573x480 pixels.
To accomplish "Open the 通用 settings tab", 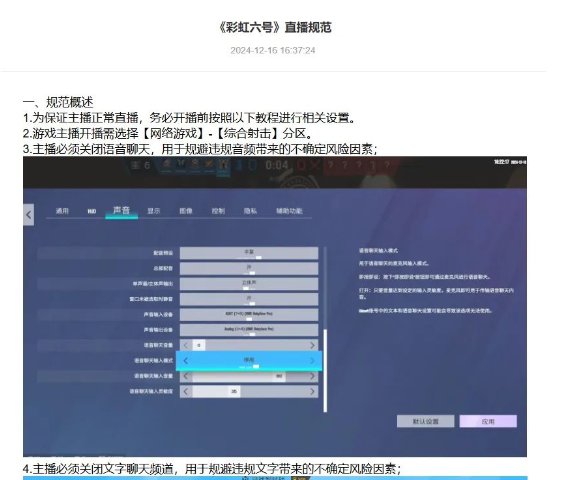I will coord(62,211).
